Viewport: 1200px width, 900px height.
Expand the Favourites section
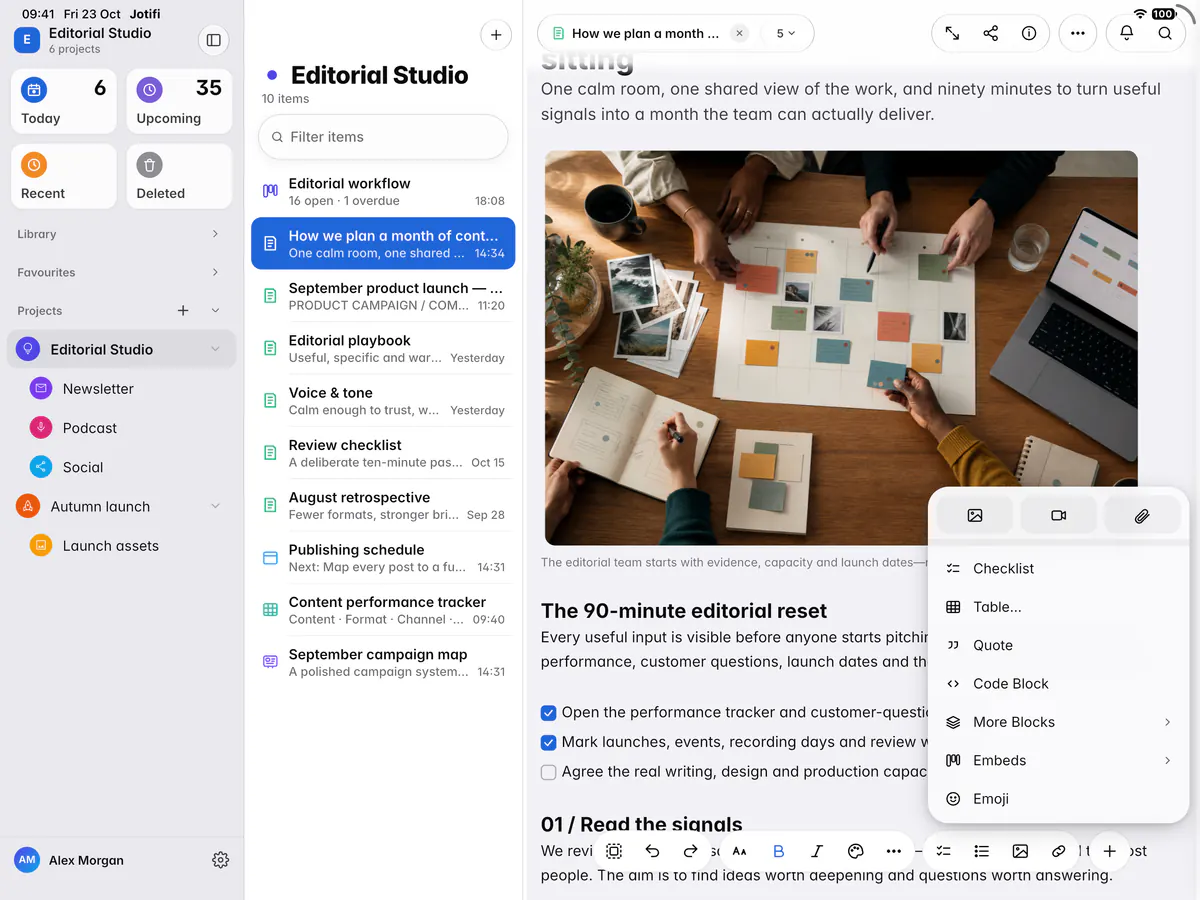pyautogui.click(x=215, y=272)
